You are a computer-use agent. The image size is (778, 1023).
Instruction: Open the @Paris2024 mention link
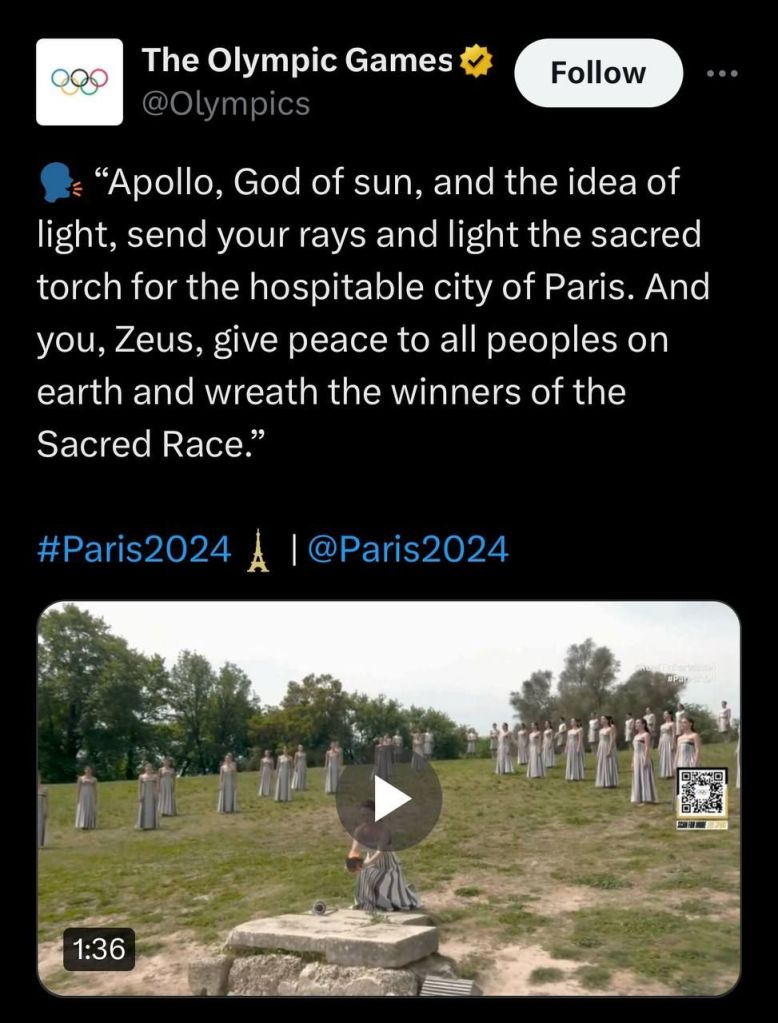click(407, 550)
